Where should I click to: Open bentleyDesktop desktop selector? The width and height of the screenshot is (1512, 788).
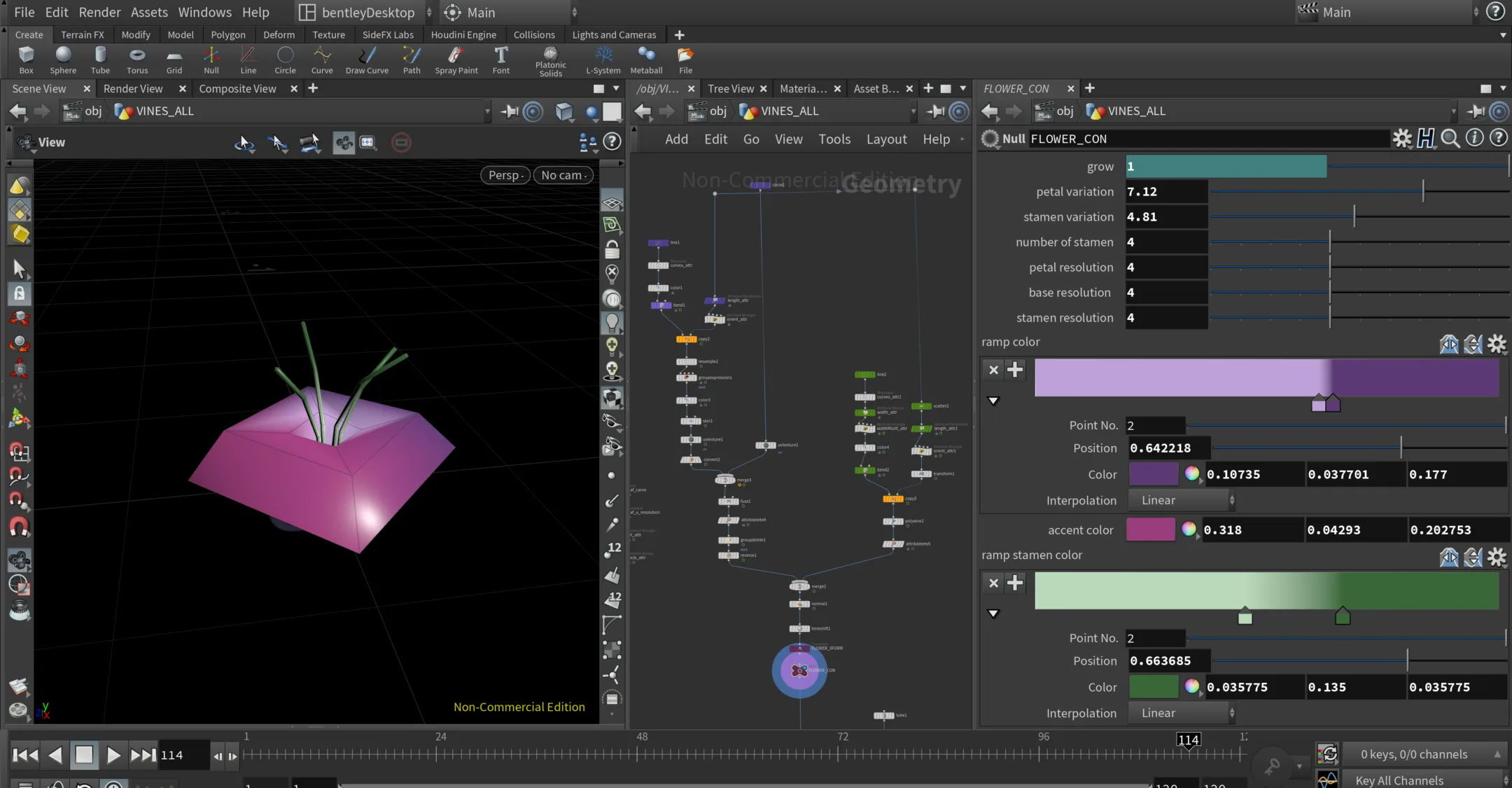coord(365,12)
